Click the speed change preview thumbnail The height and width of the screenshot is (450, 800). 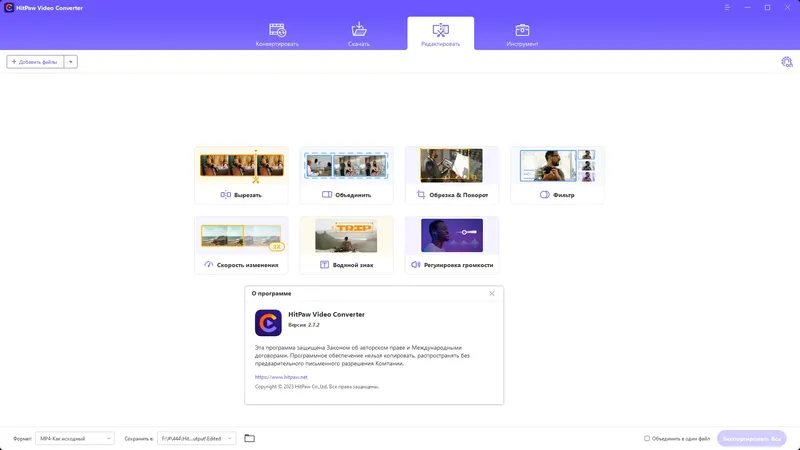click(241, 236)
